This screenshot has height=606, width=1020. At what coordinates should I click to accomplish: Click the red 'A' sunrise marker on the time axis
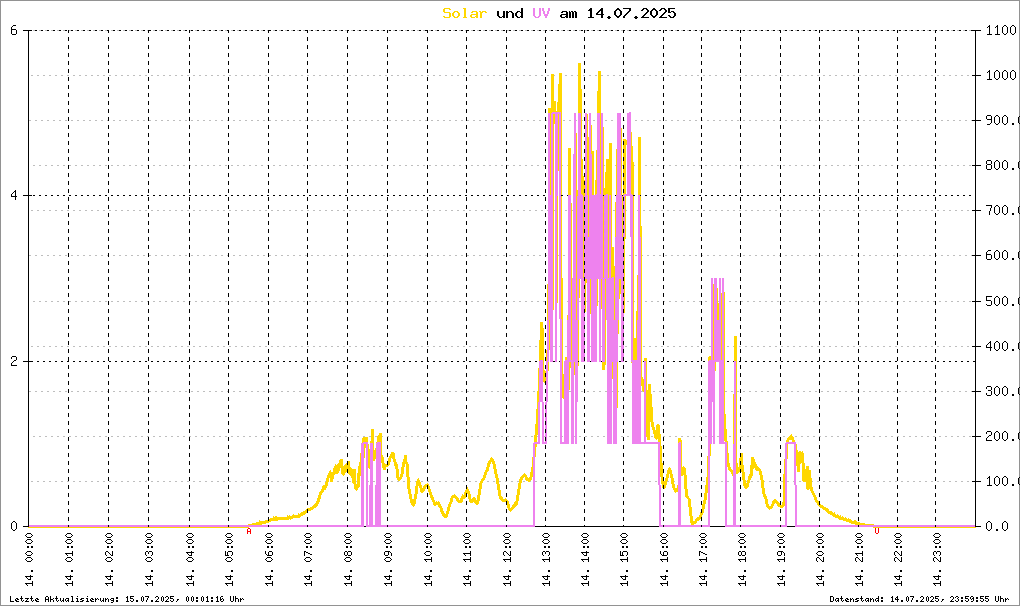[x=248, y=532]
